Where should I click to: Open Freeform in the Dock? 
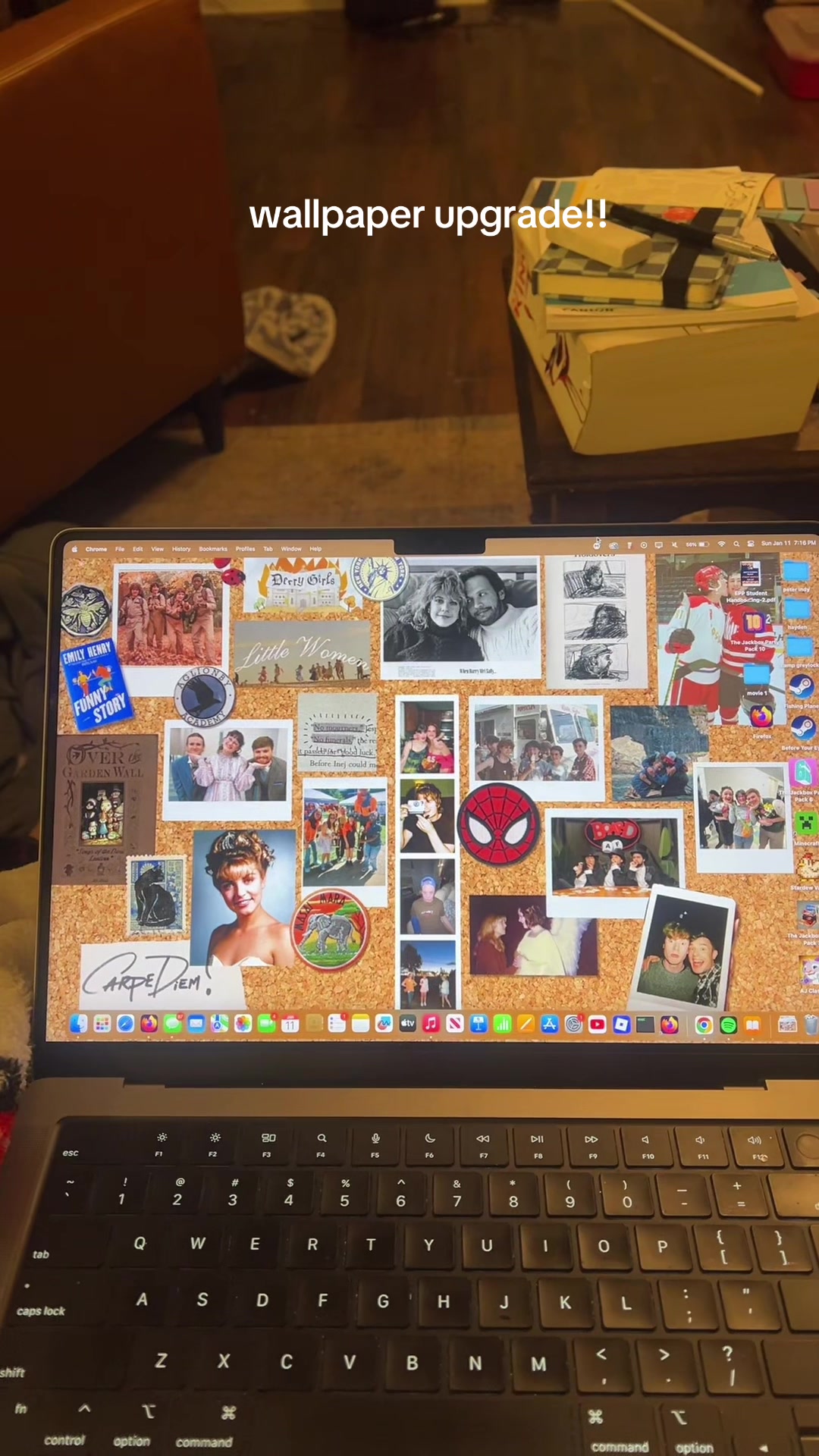tap(384, 1025)
